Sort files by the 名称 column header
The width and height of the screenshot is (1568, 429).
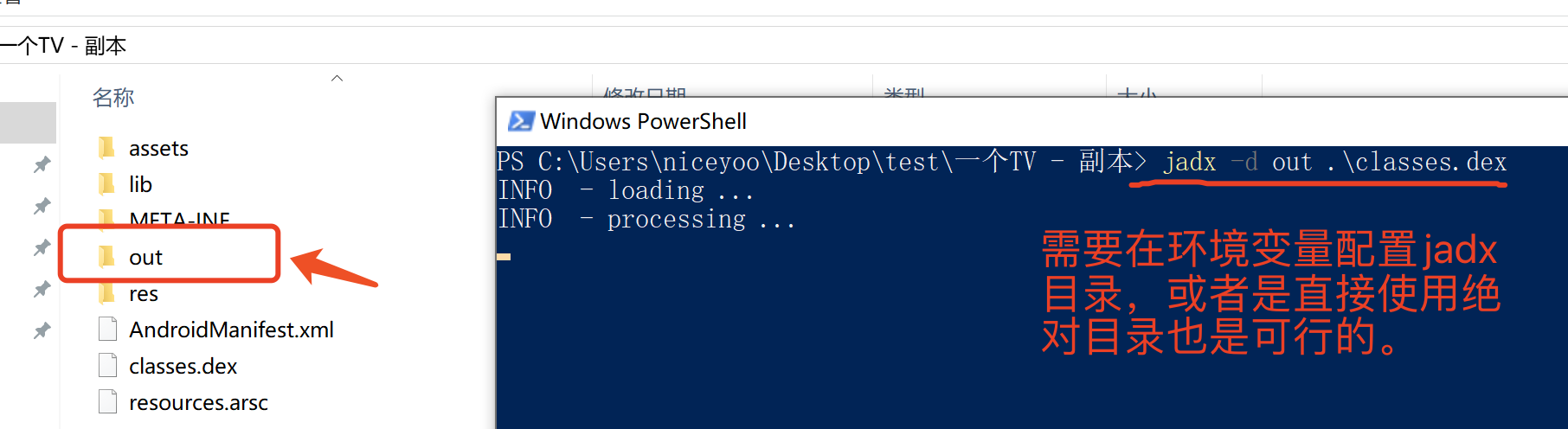tap(113, 98)
